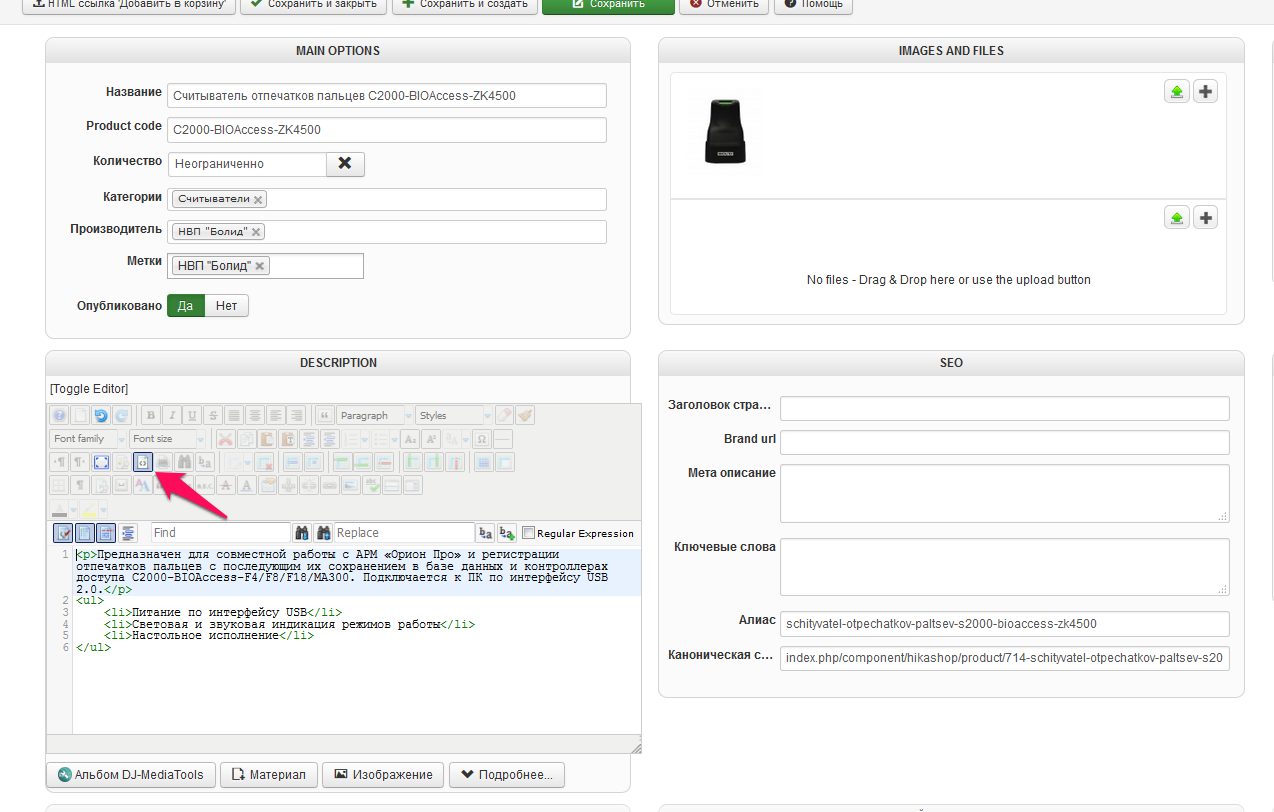This screenshot has height=812, width=1274.
Task: Click the upload icon in files section
Action: pyautogui.click(x=1177, y=217)
